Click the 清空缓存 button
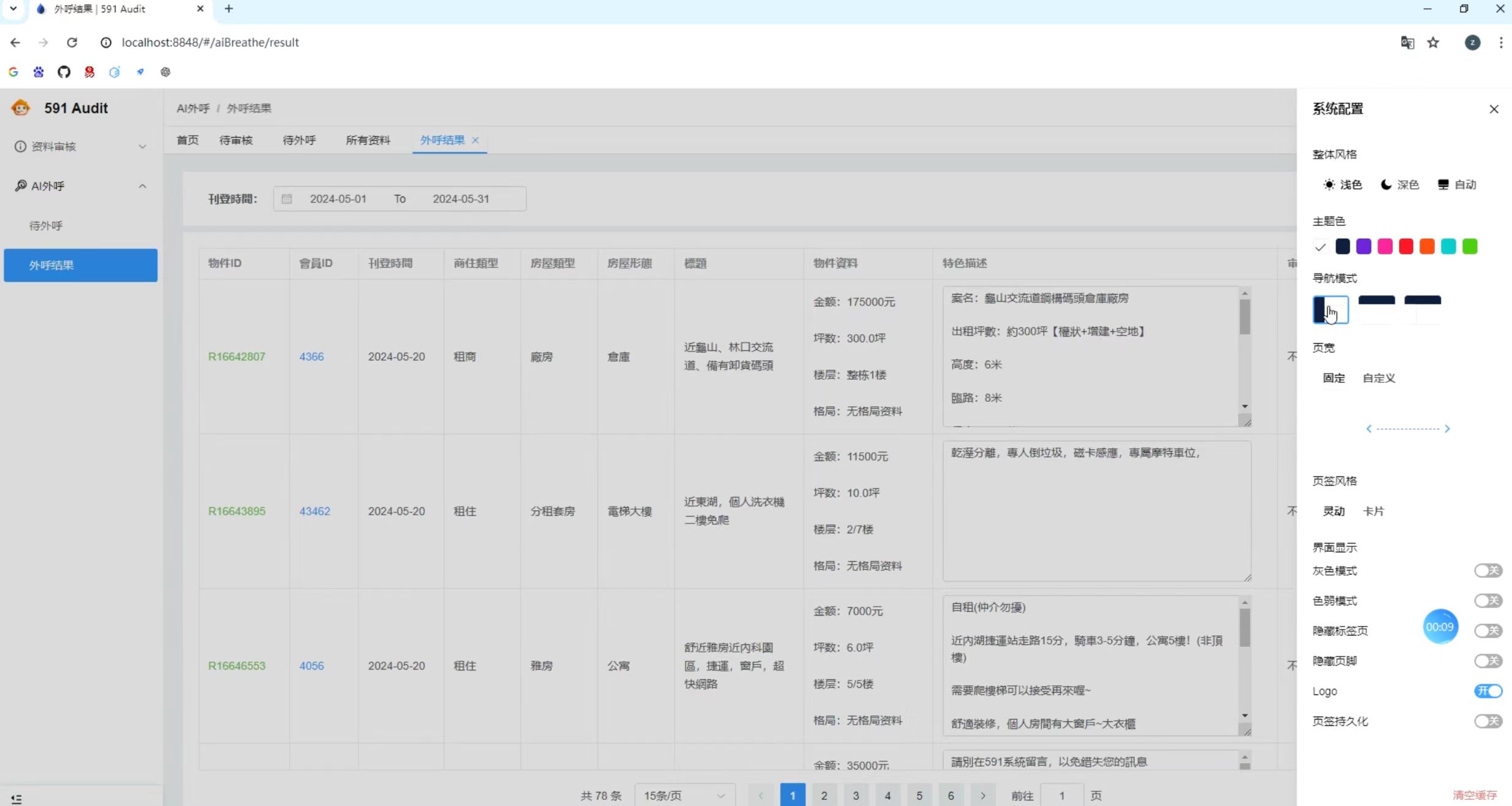The image size is (1512, 806). click(1475, 795)
